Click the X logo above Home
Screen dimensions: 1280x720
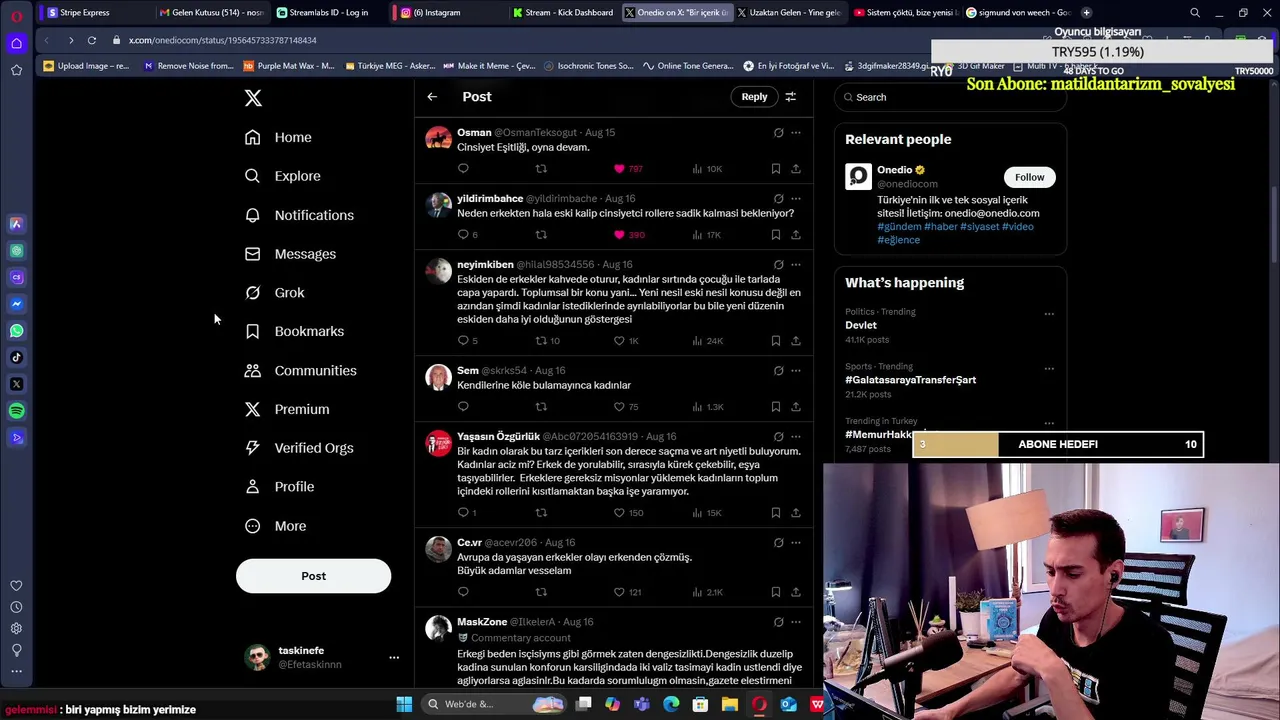(x=253, y=98)
